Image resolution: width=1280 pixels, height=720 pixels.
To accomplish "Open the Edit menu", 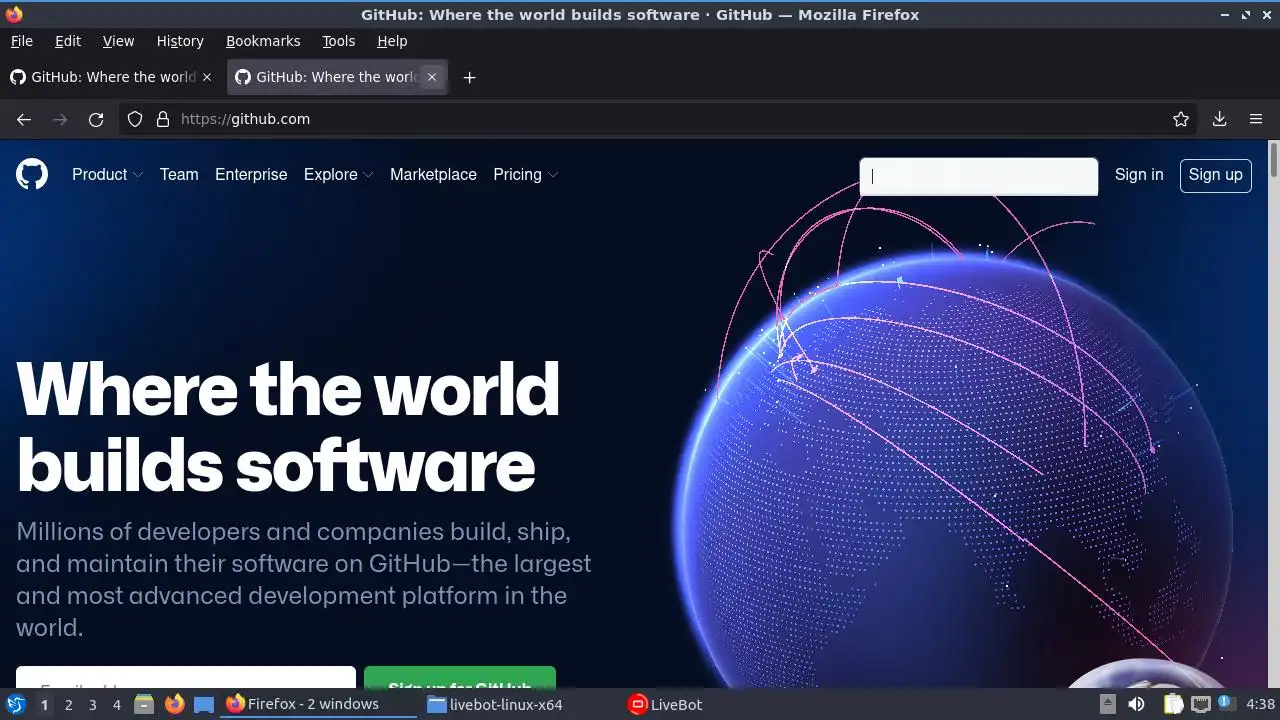I will point(68,41).
